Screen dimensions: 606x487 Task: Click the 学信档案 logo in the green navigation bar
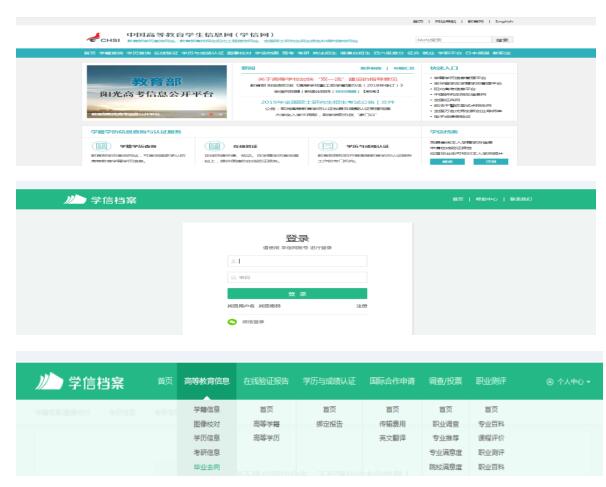tap(80, 382)
